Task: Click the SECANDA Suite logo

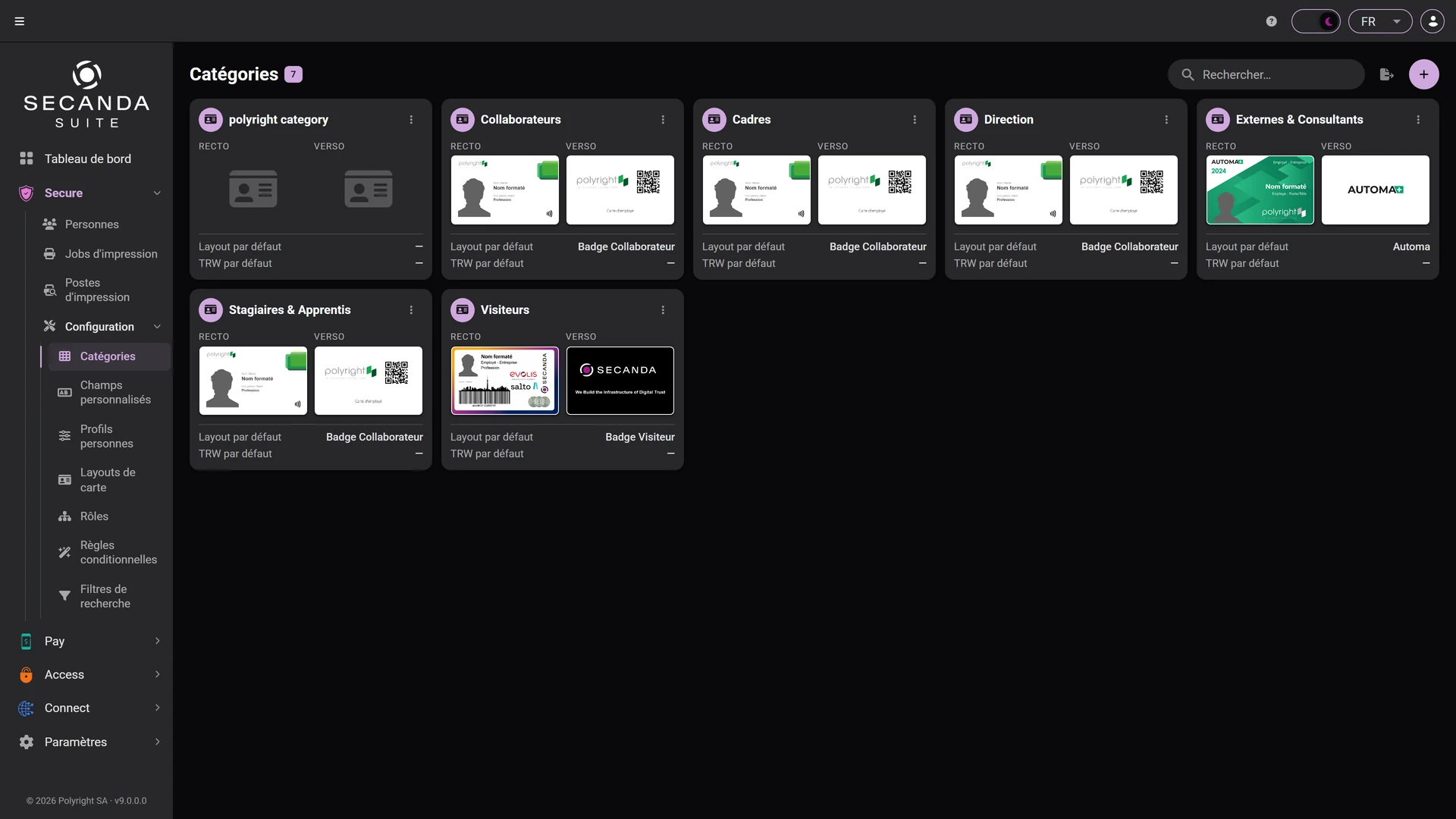Action: click(86, 95)
